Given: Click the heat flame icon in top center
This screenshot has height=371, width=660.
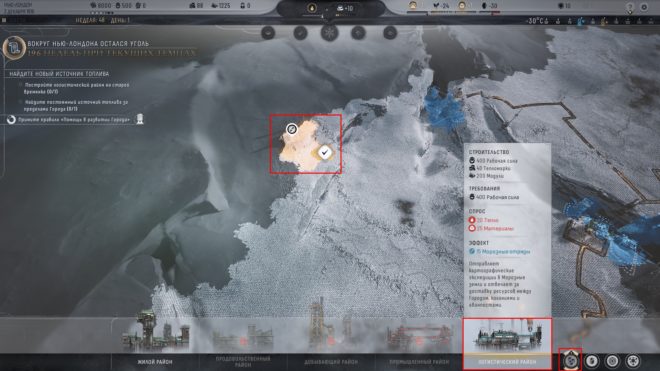Looking at the screenshot, I should pyautogui.click(x=312, y=8).
